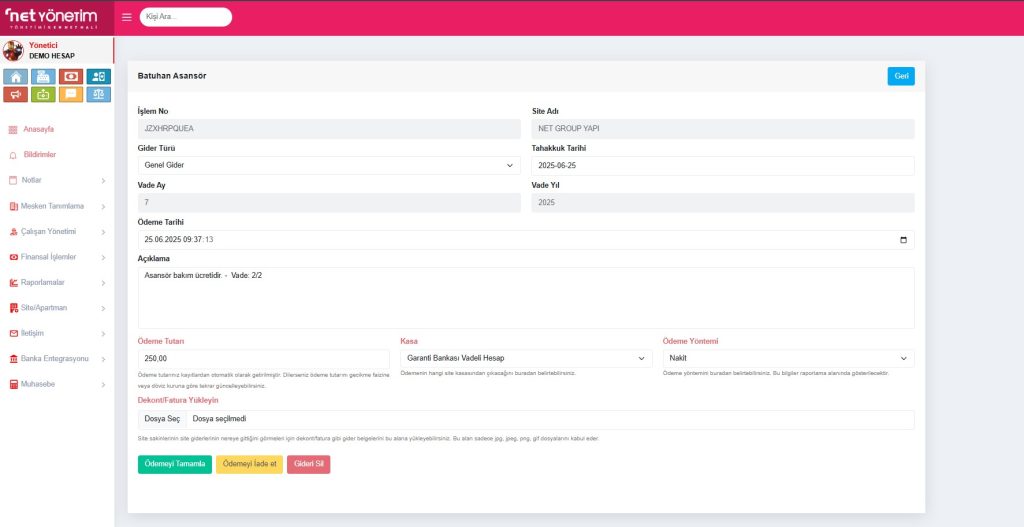Open the Gider Türü dropdown

click(x=328, y=165)
